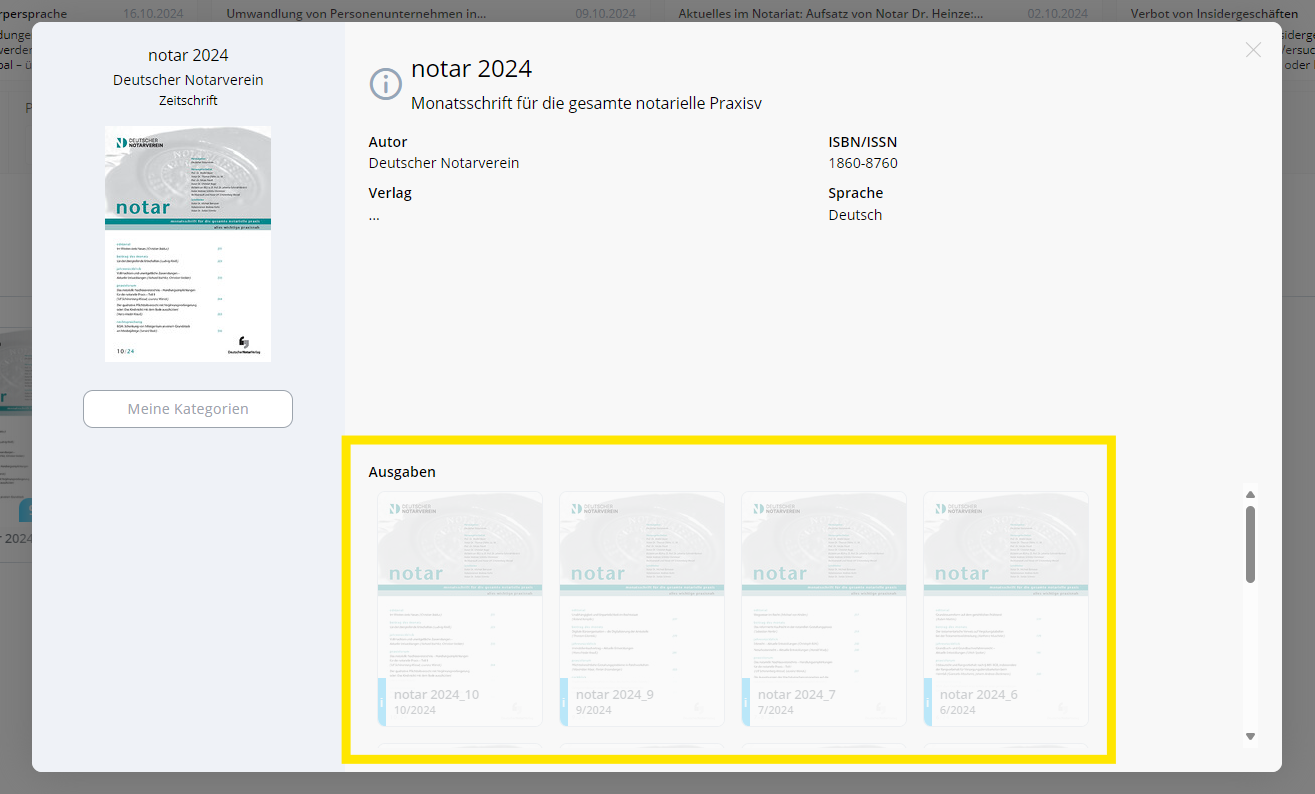Click the ISSN number 1860-8760

coord(863,163)
